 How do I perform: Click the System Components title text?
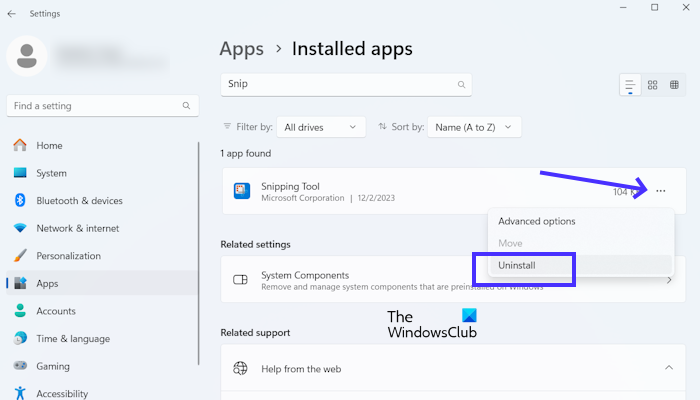(305, 275)
